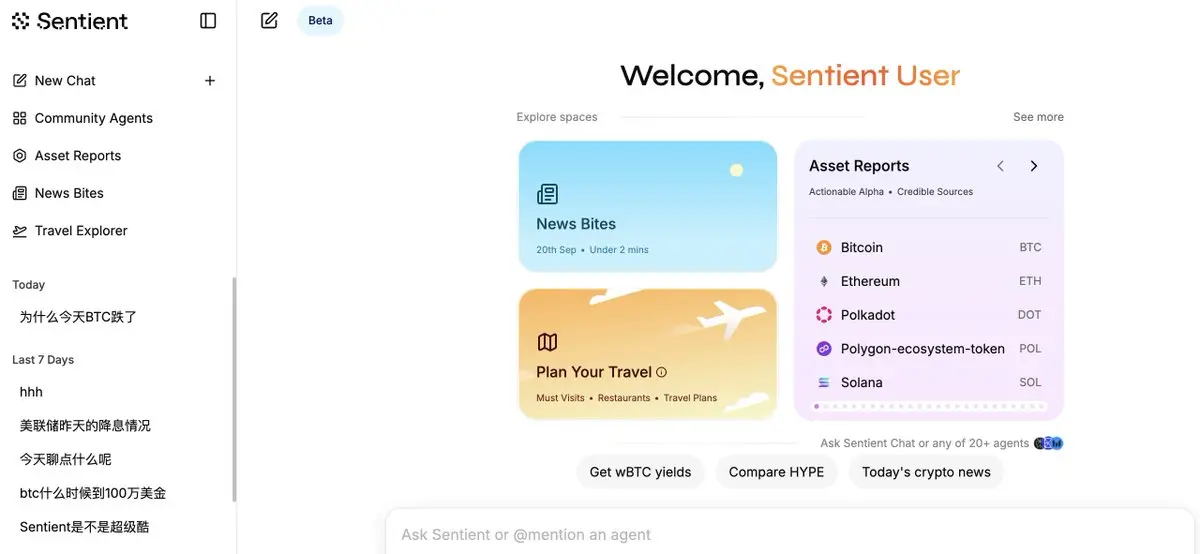Click the Ask Sentient input field

[792, 532]
